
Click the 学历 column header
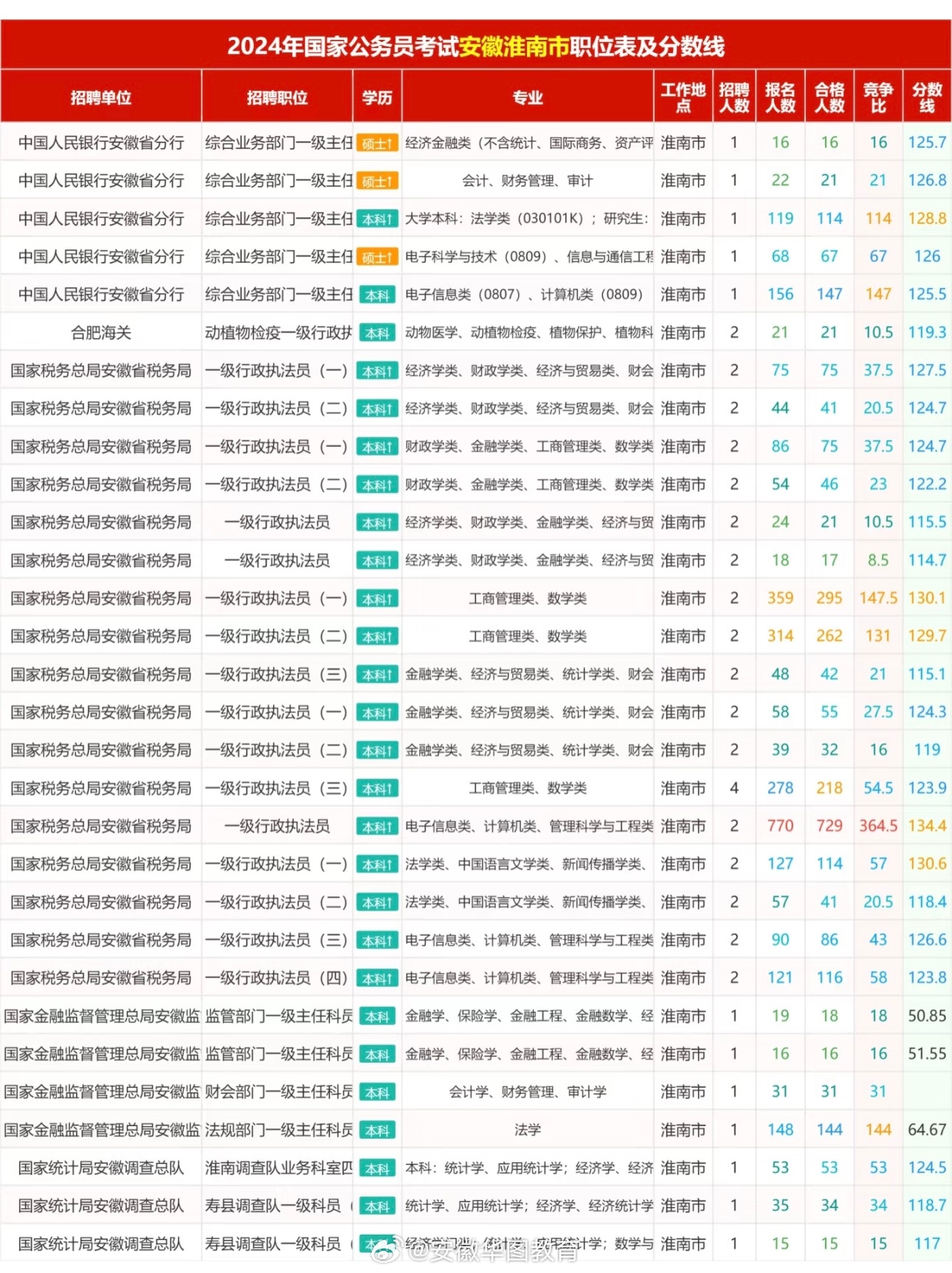[x=377, y=97]
